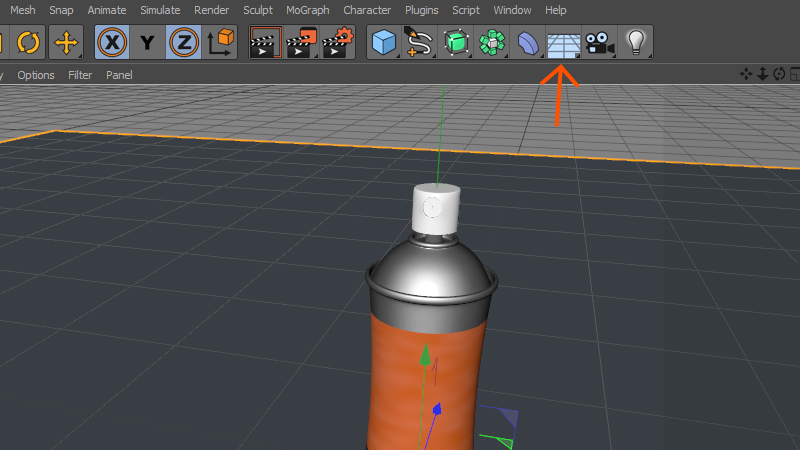Image resolution: width=800 pixels, height=450 pixels.
Task: Click the Rotate tool icon
Action: [x=29, y=42]
